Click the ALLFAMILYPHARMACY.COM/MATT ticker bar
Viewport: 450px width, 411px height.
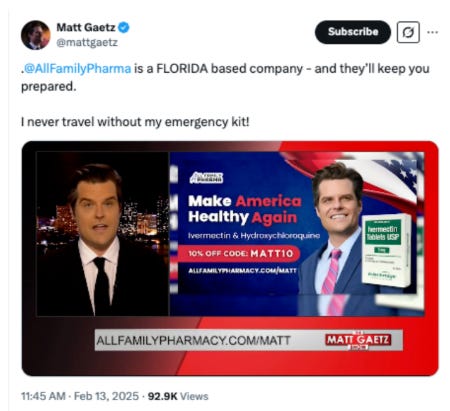pyautogui.click(x=248, y=340)
